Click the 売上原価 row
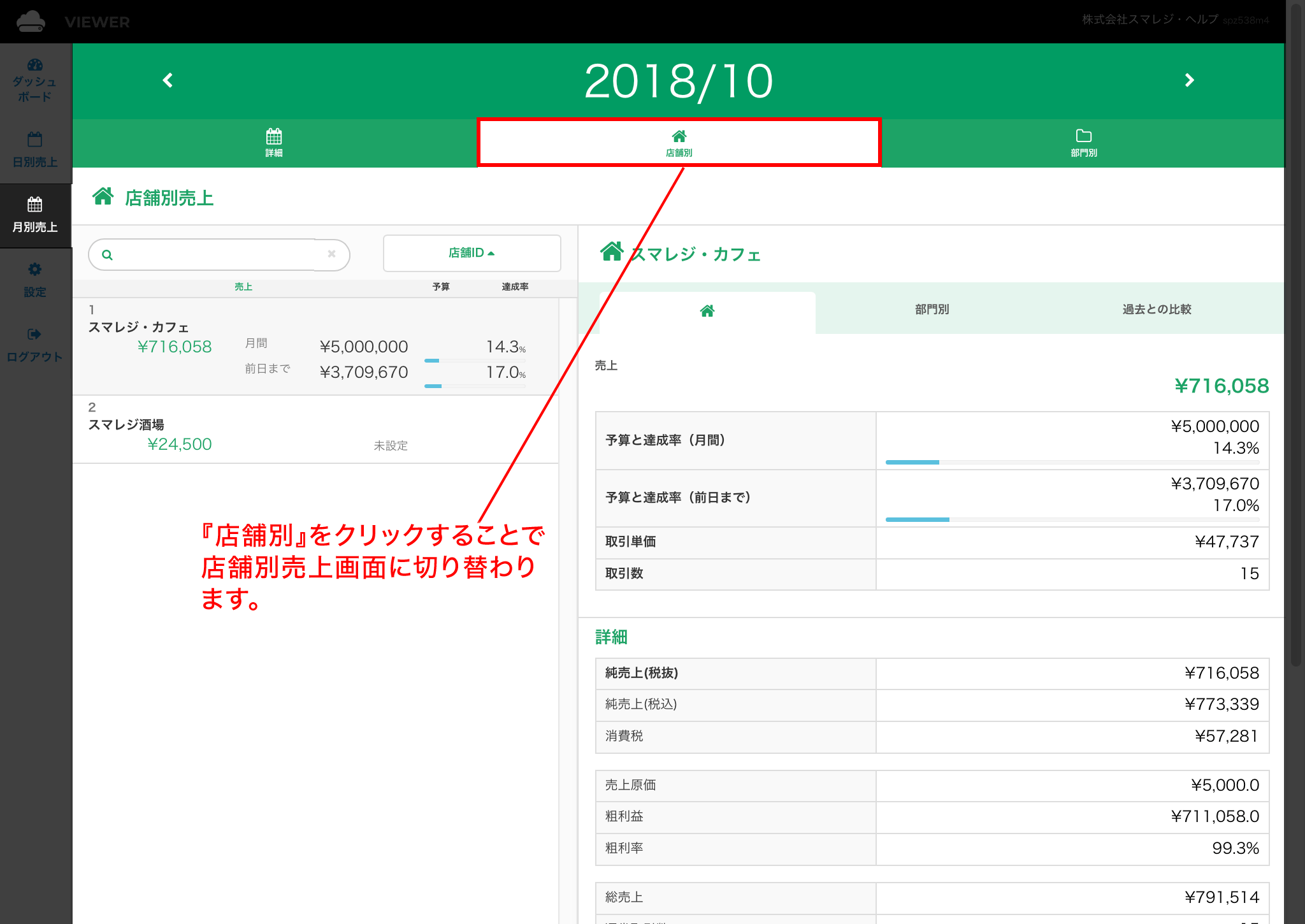This screenshot has height=924, width=1305. (932, 785)
